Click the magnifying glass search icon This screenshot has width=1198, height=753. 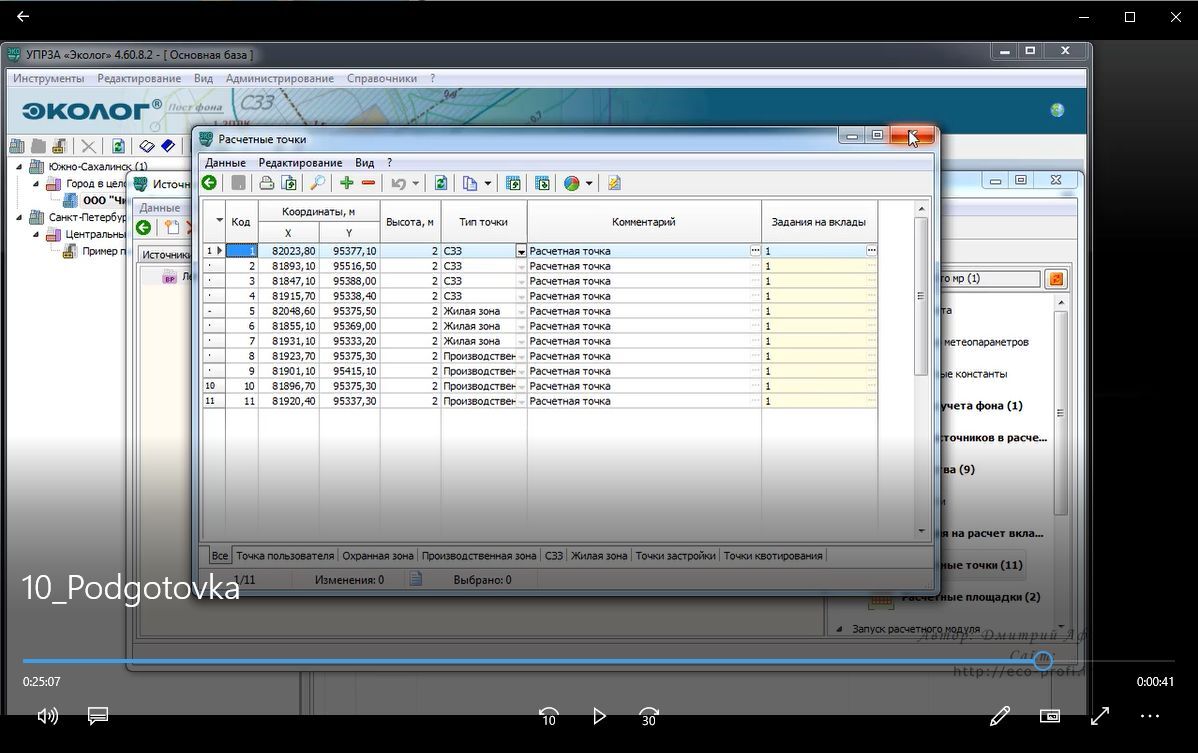[317, 183]
